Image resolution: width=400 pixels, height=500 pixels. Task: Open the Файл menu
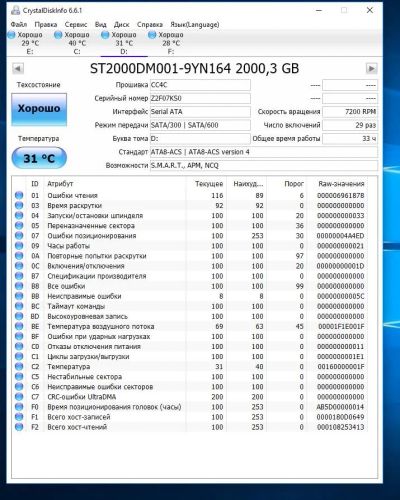pos(19,24)
